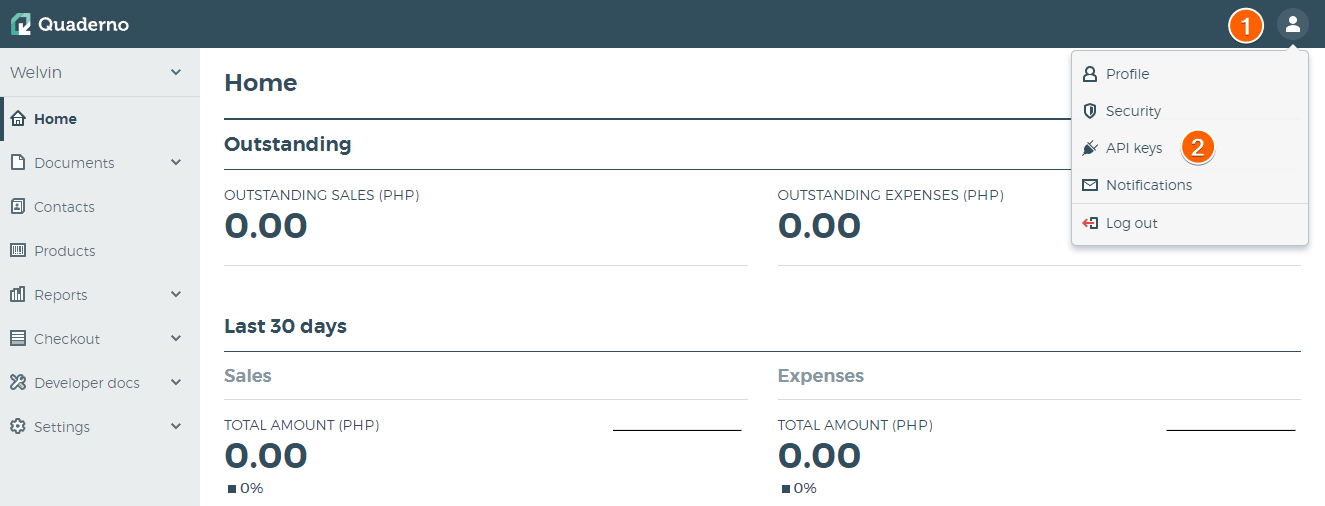Click the Documents file icon

tap(17, 163)
